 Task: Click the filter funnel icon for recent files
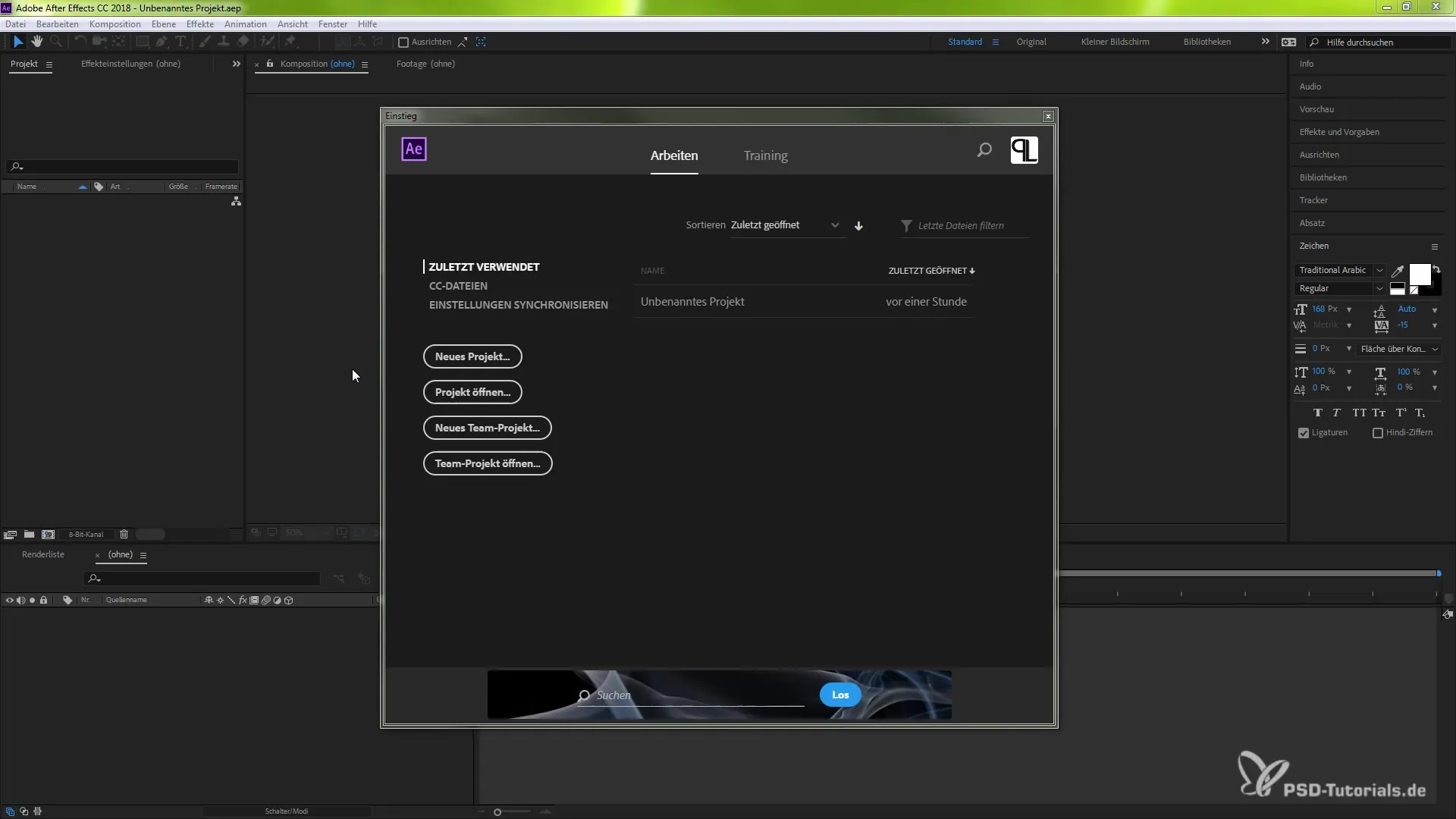(x=906, y=226)
